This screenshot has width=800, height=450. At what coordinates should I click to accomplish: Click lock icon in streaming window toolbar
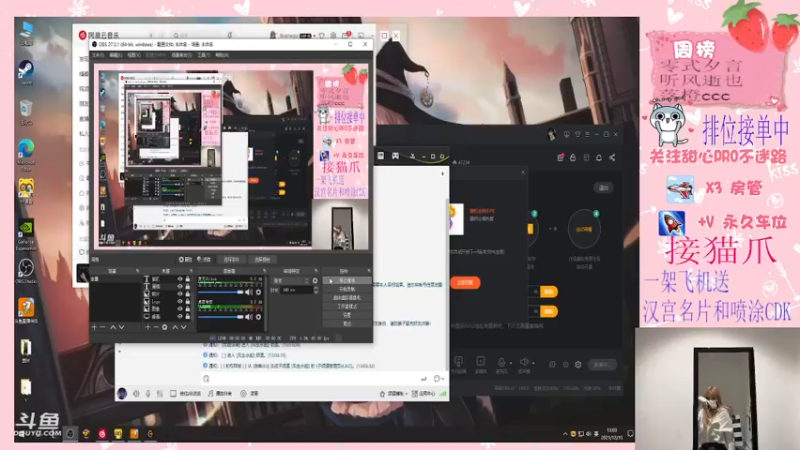pos(573,158)
